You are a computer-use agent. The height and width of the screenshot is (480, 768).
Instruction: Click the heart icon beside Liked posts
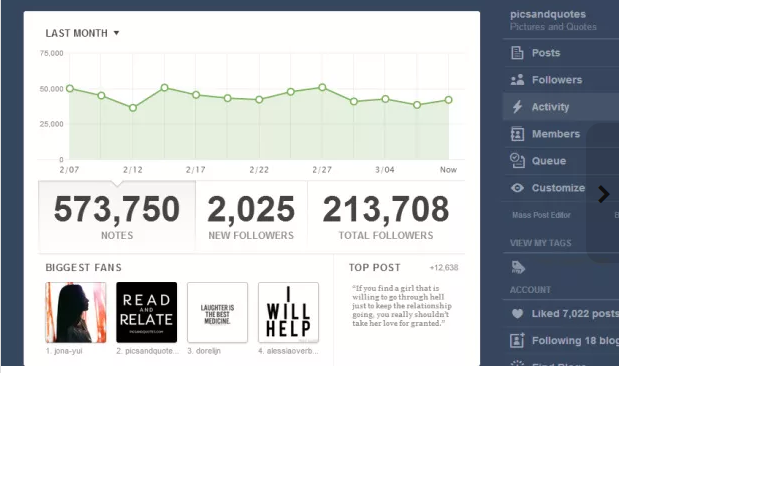[517, 314]
